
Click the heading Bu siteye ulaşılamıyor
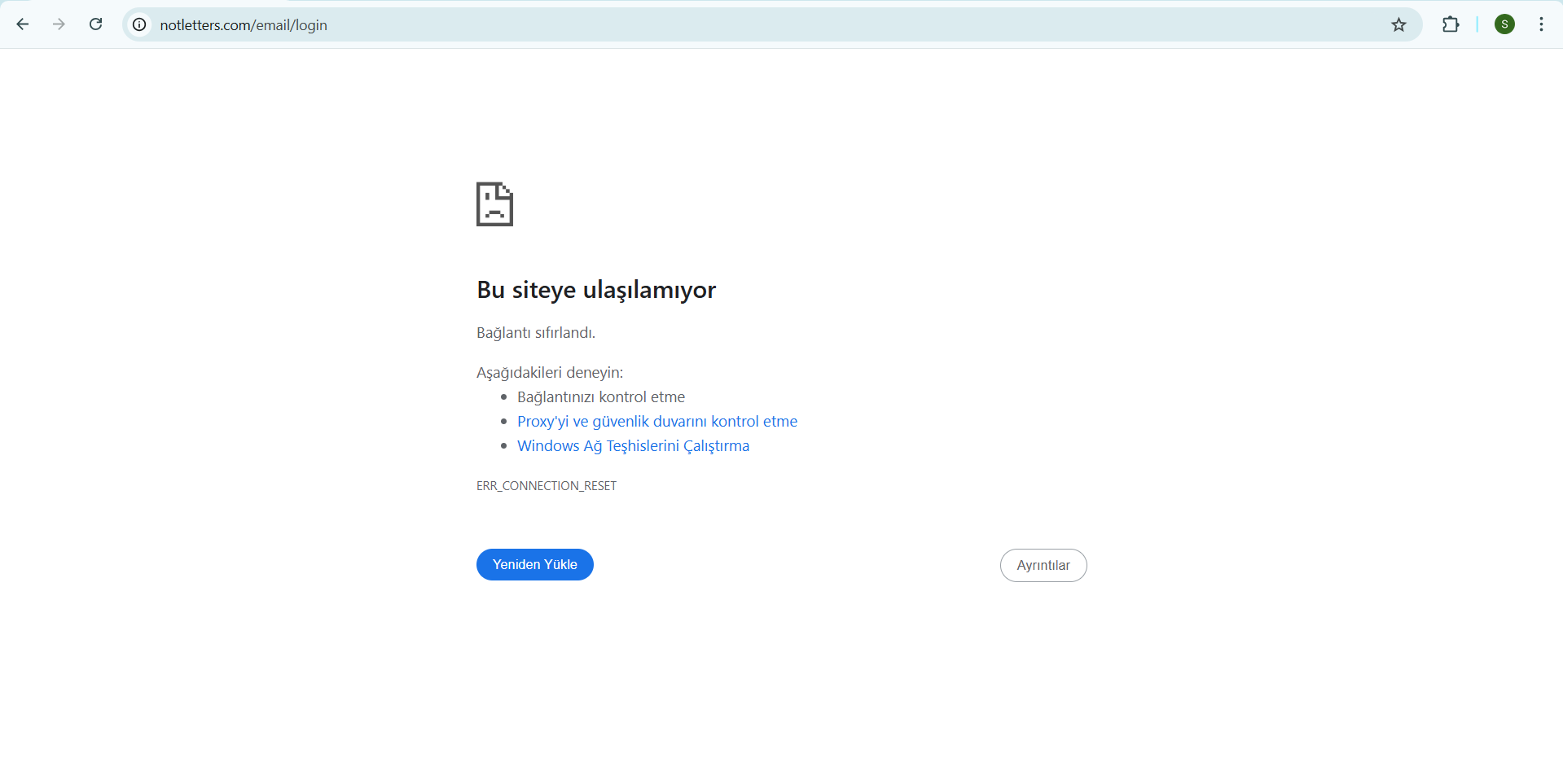coord(596,290)
